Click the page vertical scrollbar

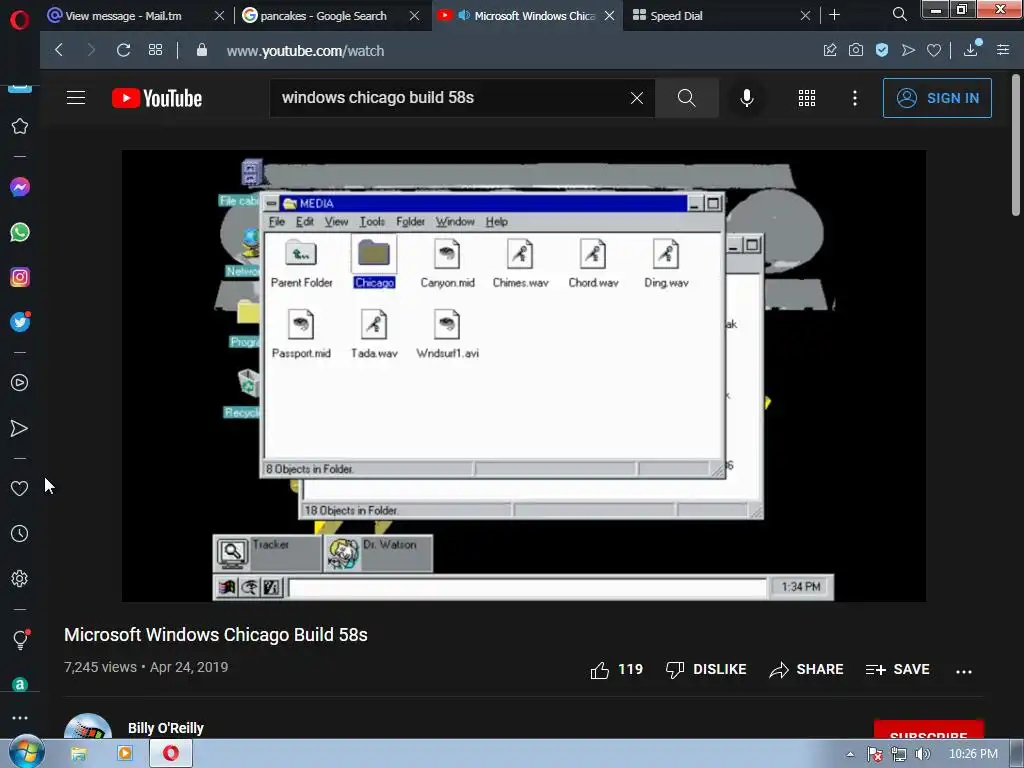[1016, 145]
